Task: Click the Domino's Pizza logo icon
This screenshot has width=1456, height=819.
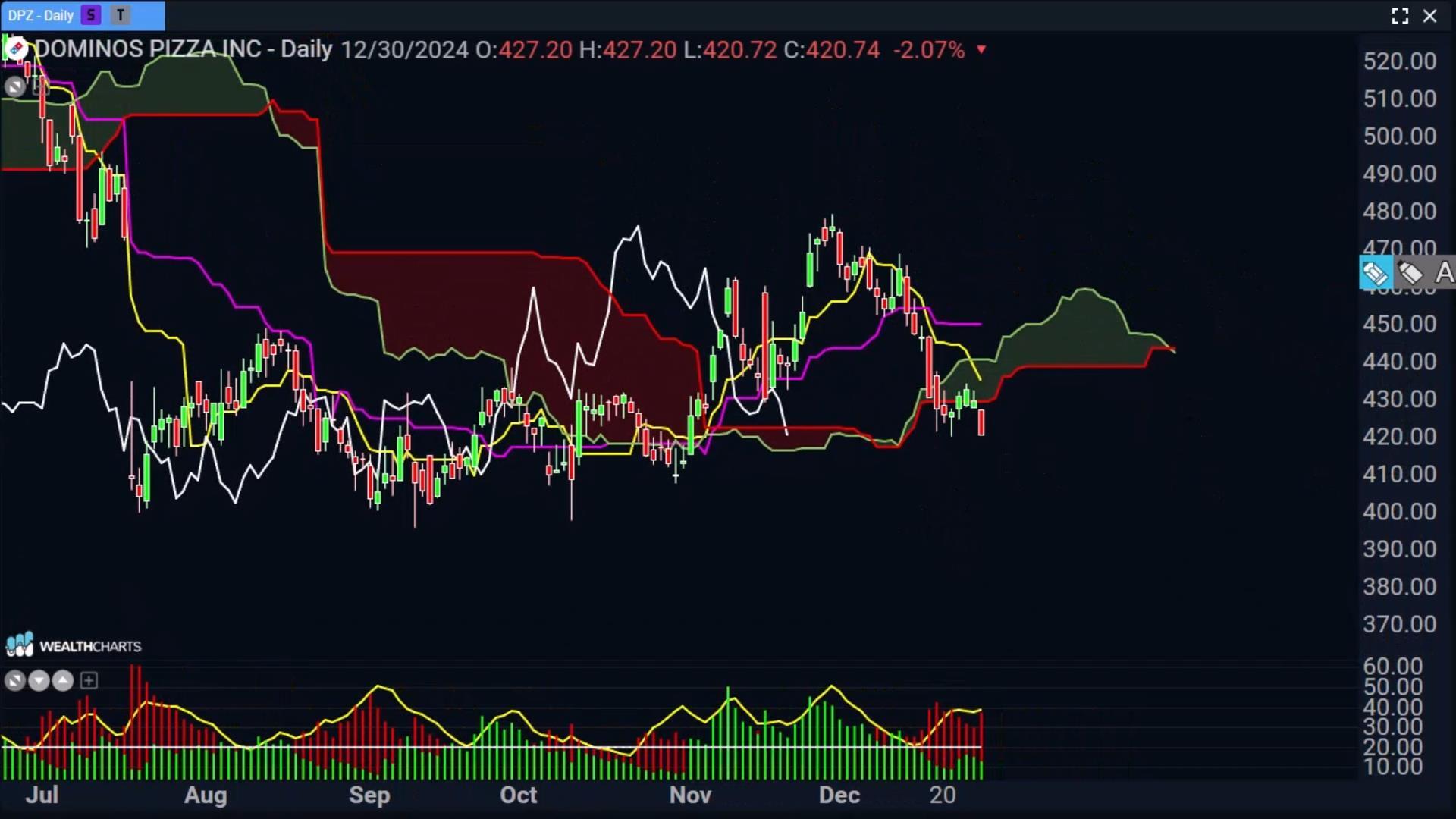Action: 15,49
